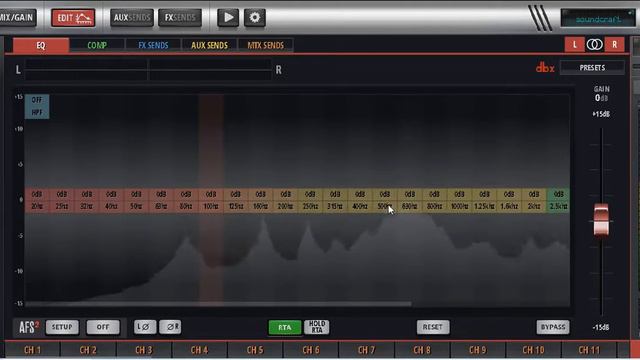The width and height of the screenshot is (640, 360).
Task: Open settings with the gear icon
Action: (255, 18)
